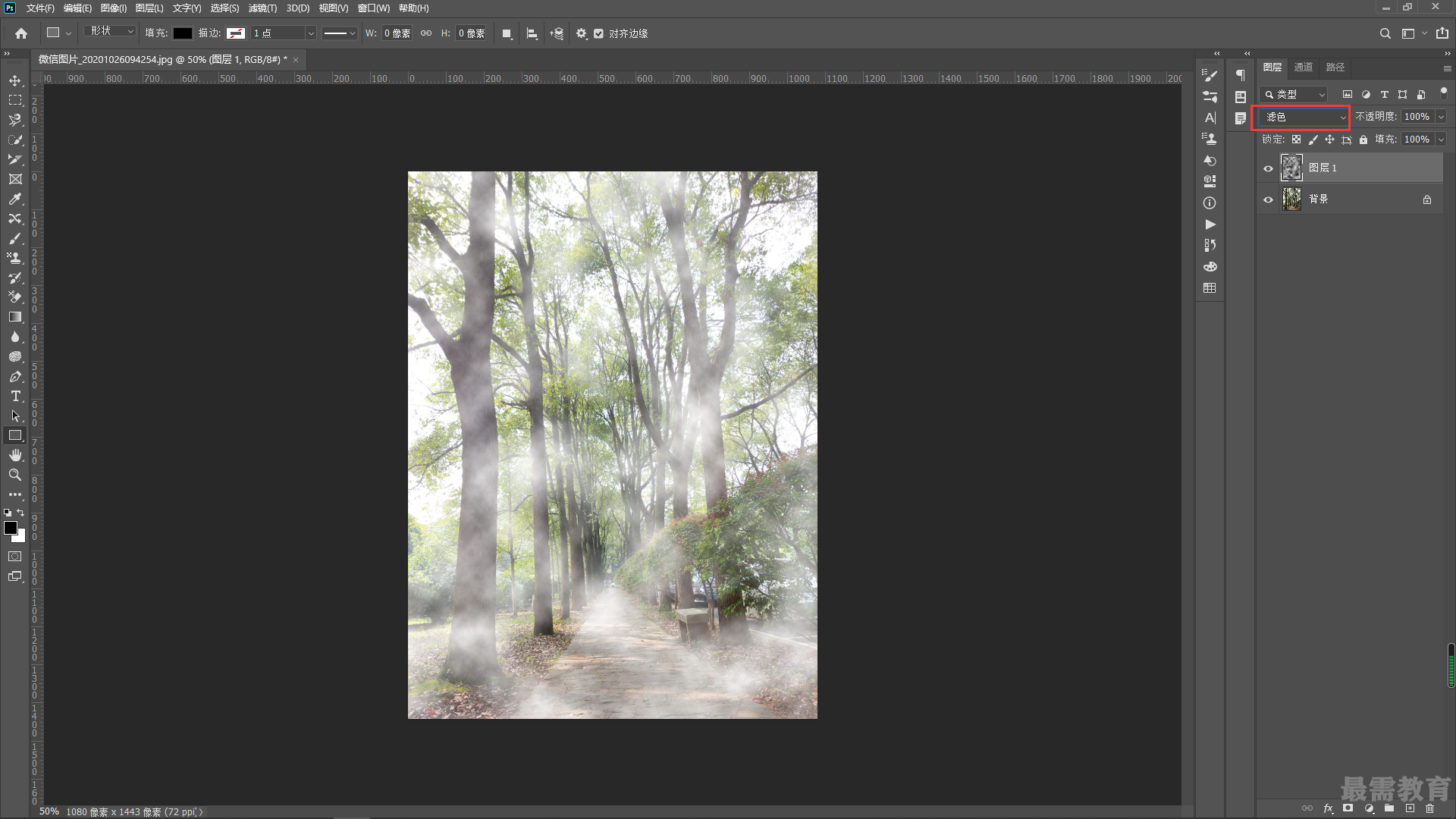Open the 滤镜(T) menu

[x=262, y=8]
